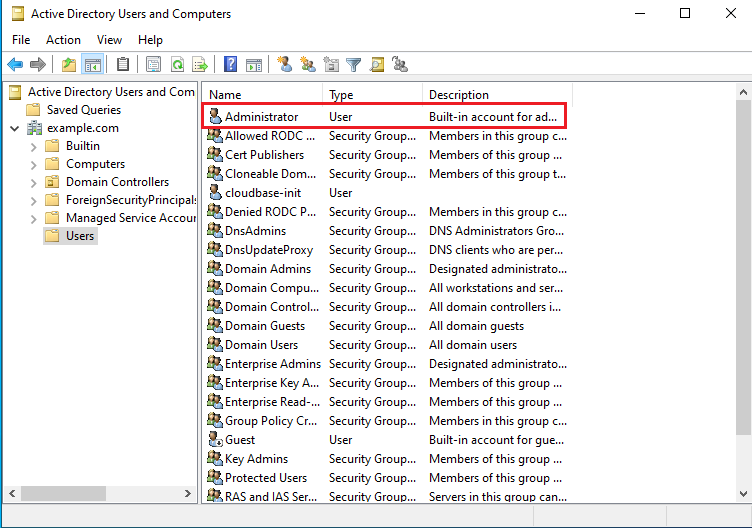Image resolution: width=752 pixels, height=528 pixels.
Task: Open the Help menu
Action: tap(150, 40)
